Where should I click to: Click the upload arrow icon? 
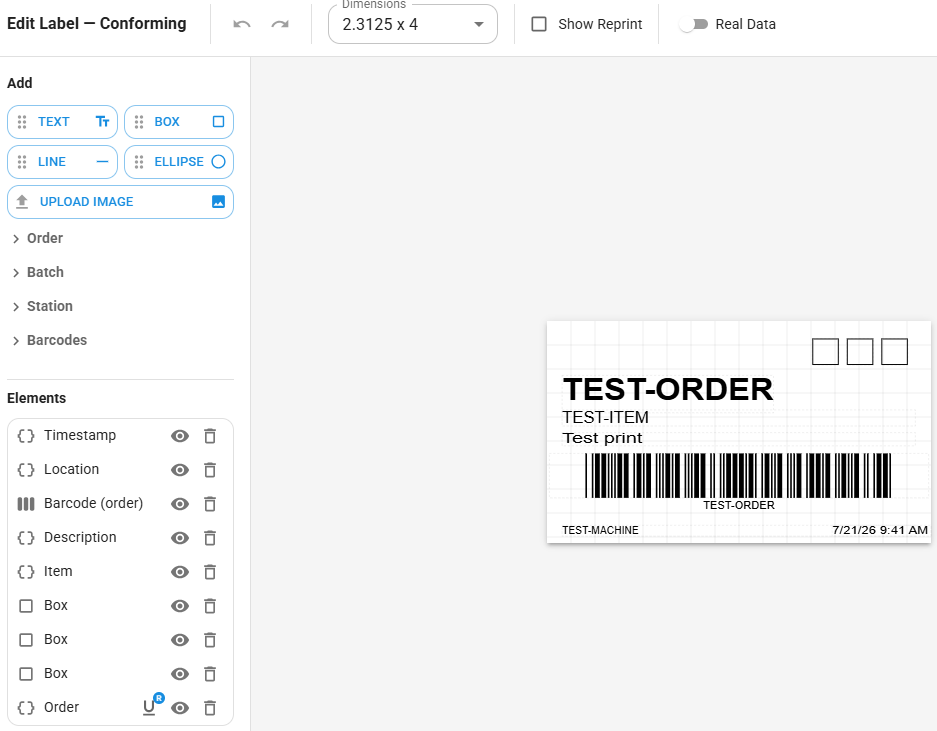[22, 202]
